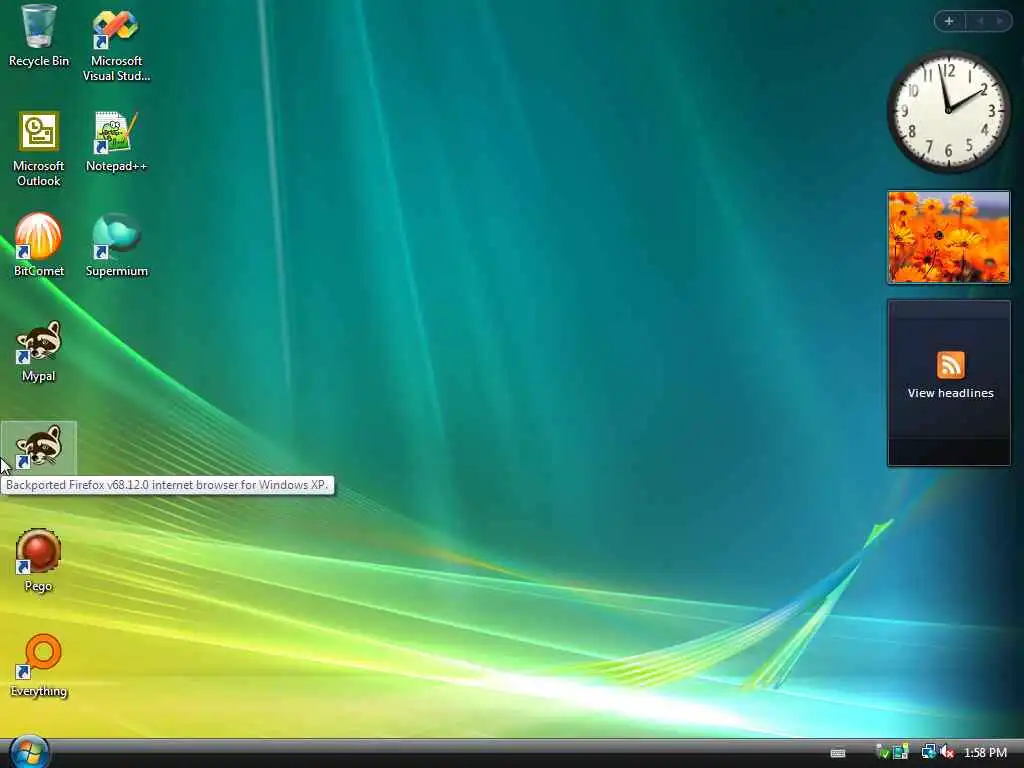
Task: Click the sidebar next page arrow
Action: click(x=999, y=21)
